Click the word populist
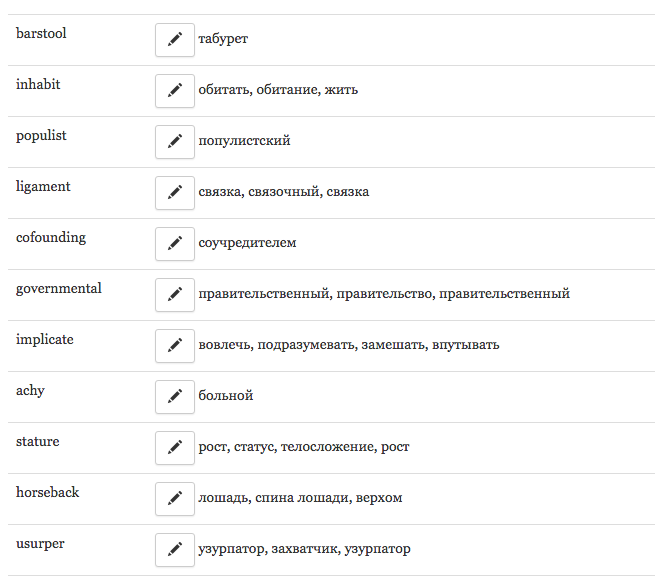The width and height of the screenshot is (655, 582). click(x=41, y=136)
